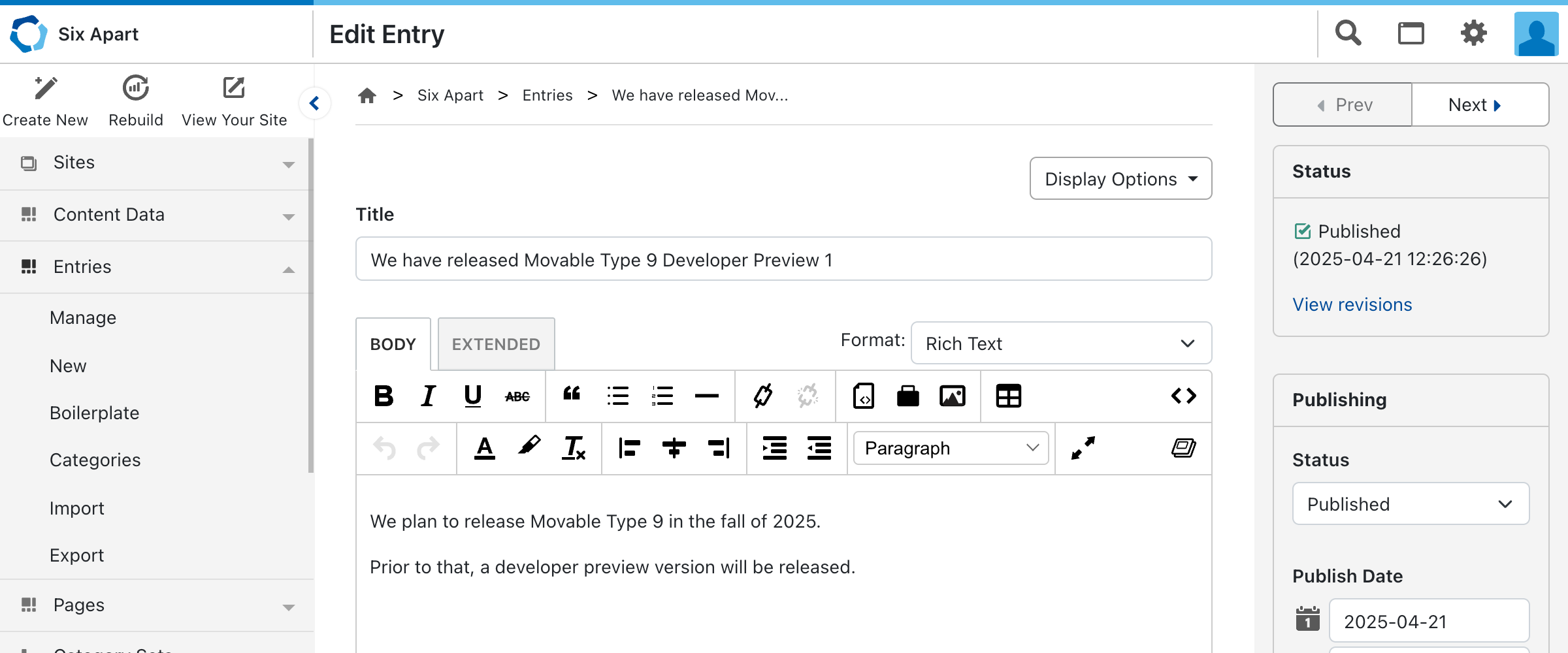
Task: Apply italic formatting to text
Action: 428,396
